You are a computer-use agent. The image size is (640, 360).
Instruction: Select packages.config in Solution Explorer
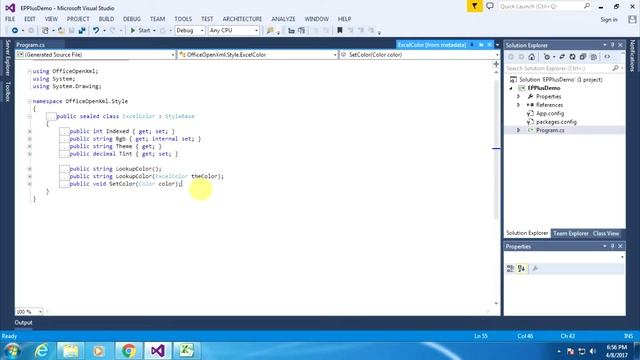pyautogui.click(x=556, y=122)
